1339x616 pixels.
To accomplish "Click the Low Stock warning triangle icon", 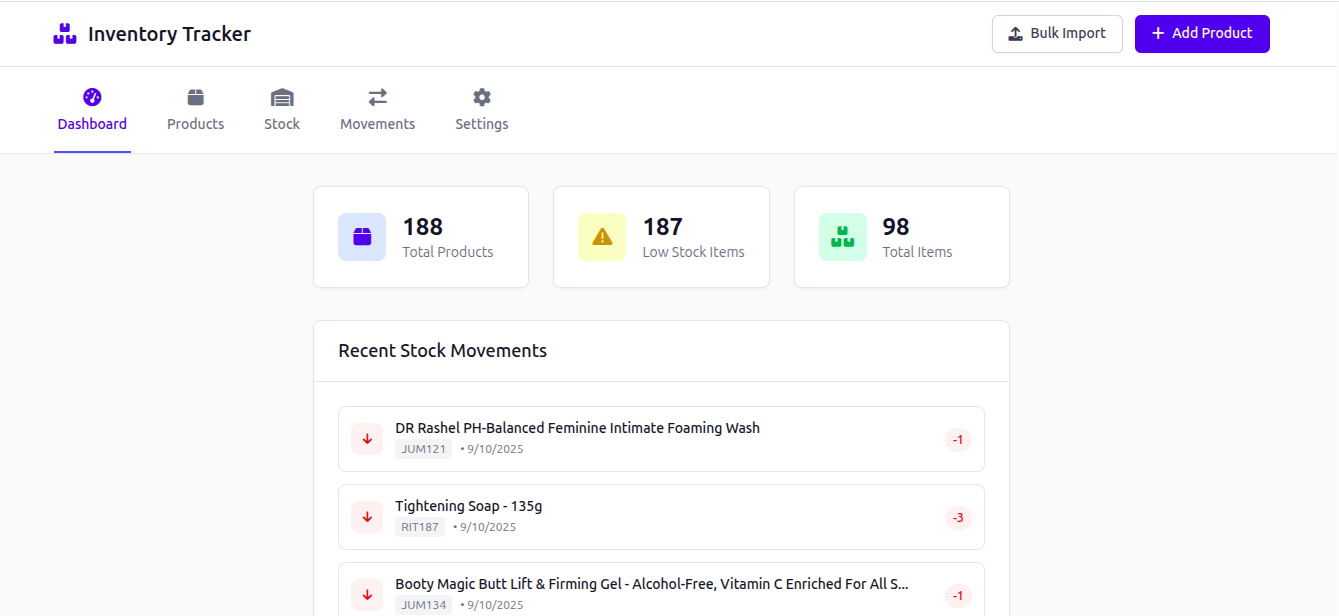I will point(601,237).
